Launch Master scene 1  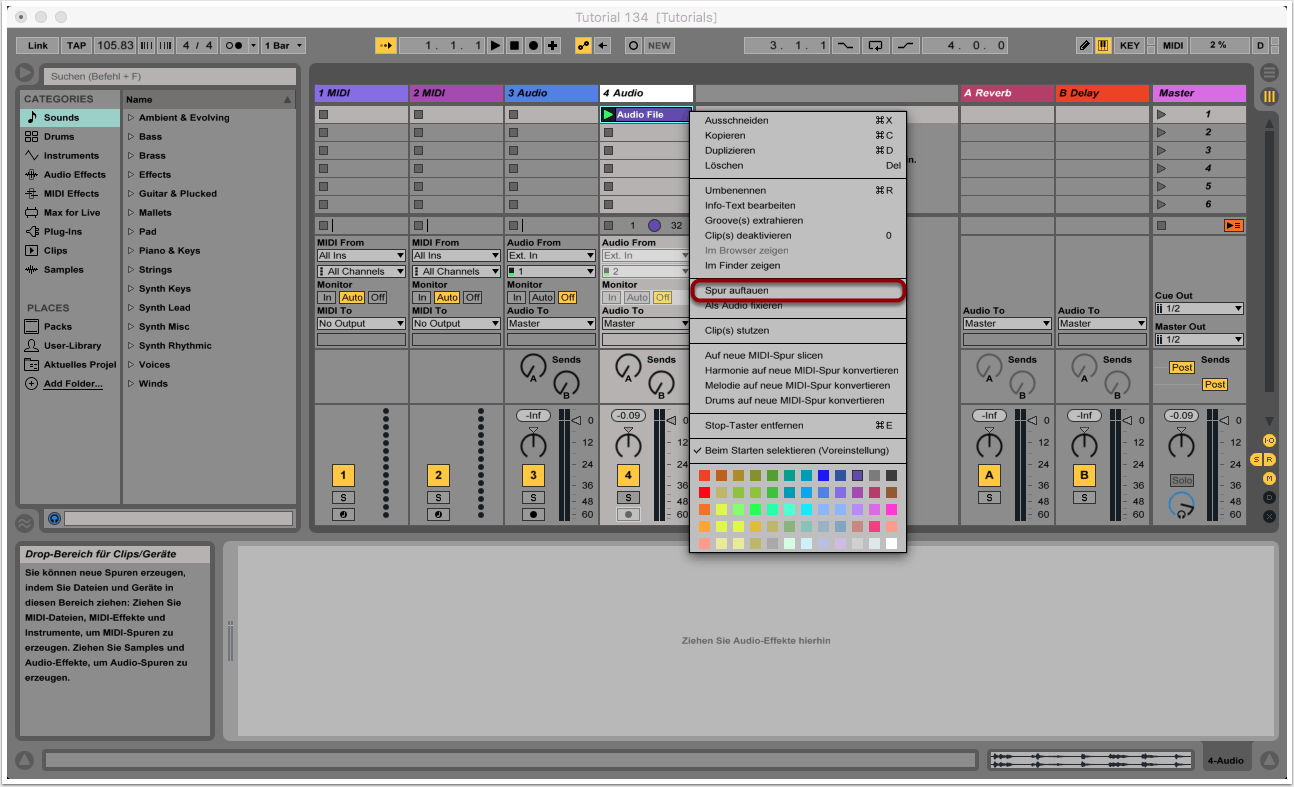1161,115
